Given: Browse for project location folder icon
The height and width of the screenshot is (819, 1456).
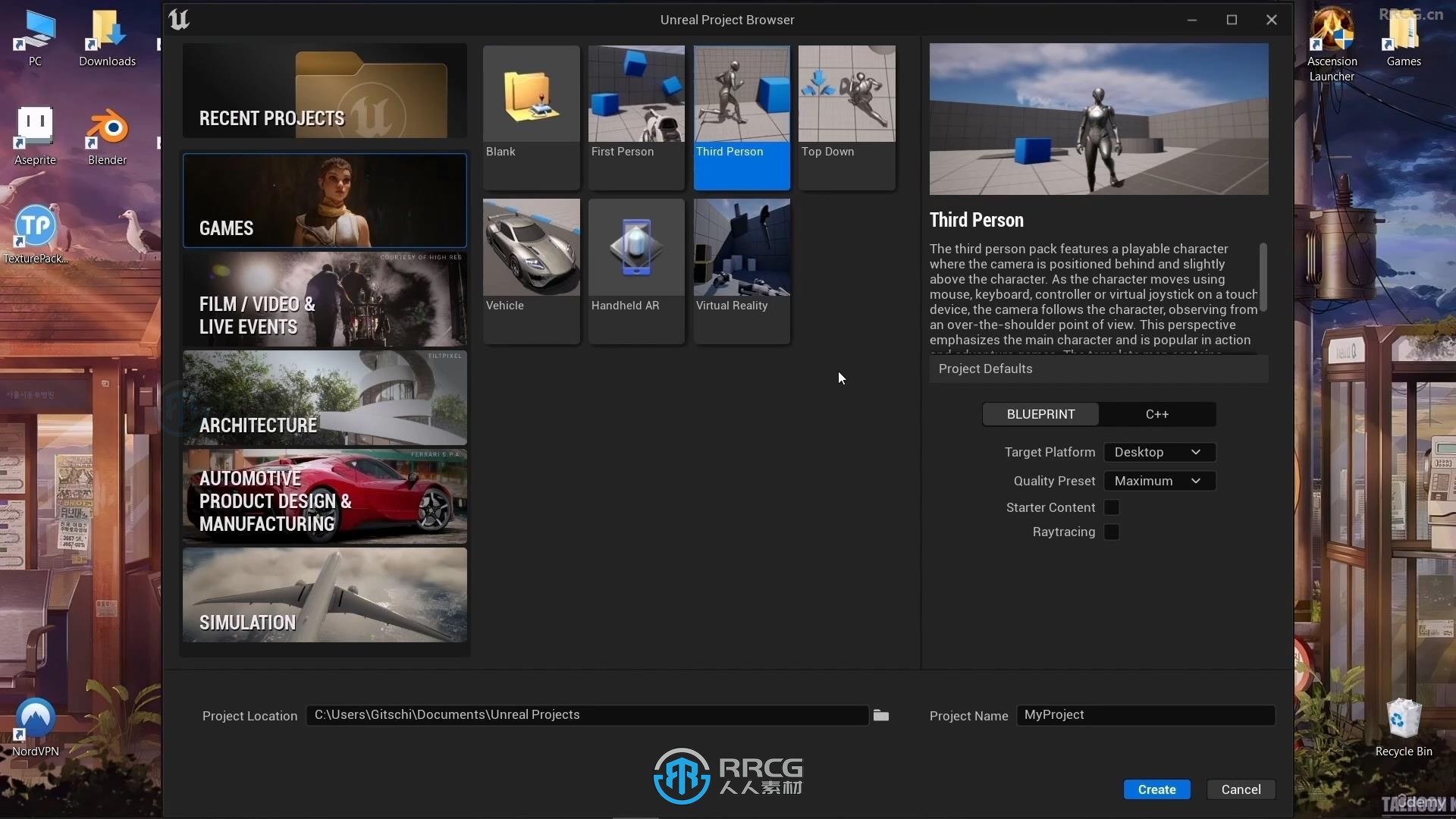Looking at the screenshot, I should [880, 715].
